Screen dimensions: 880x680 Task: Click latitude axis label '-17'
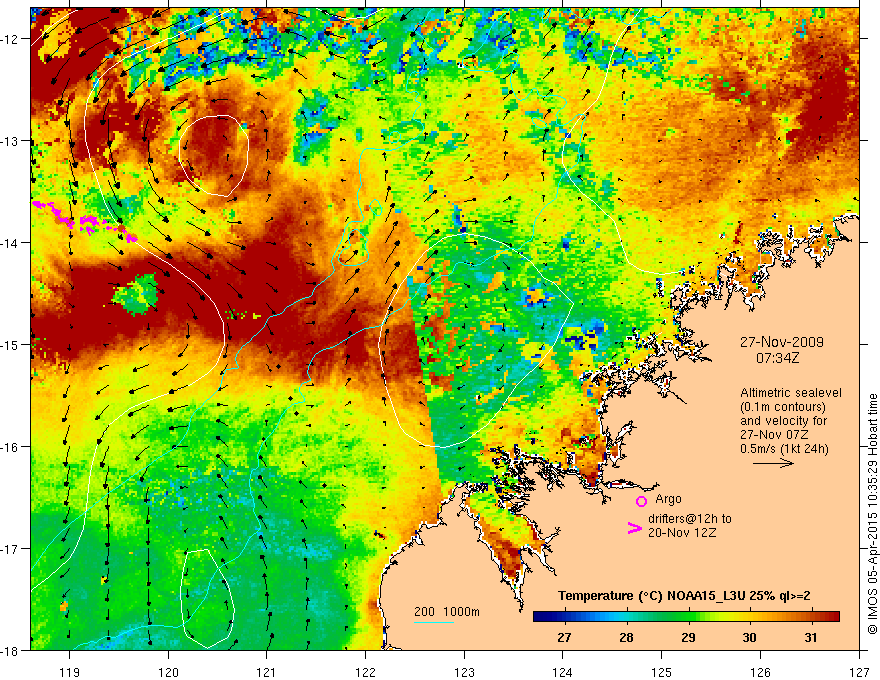pyautogui.click(x=11, y=548)
